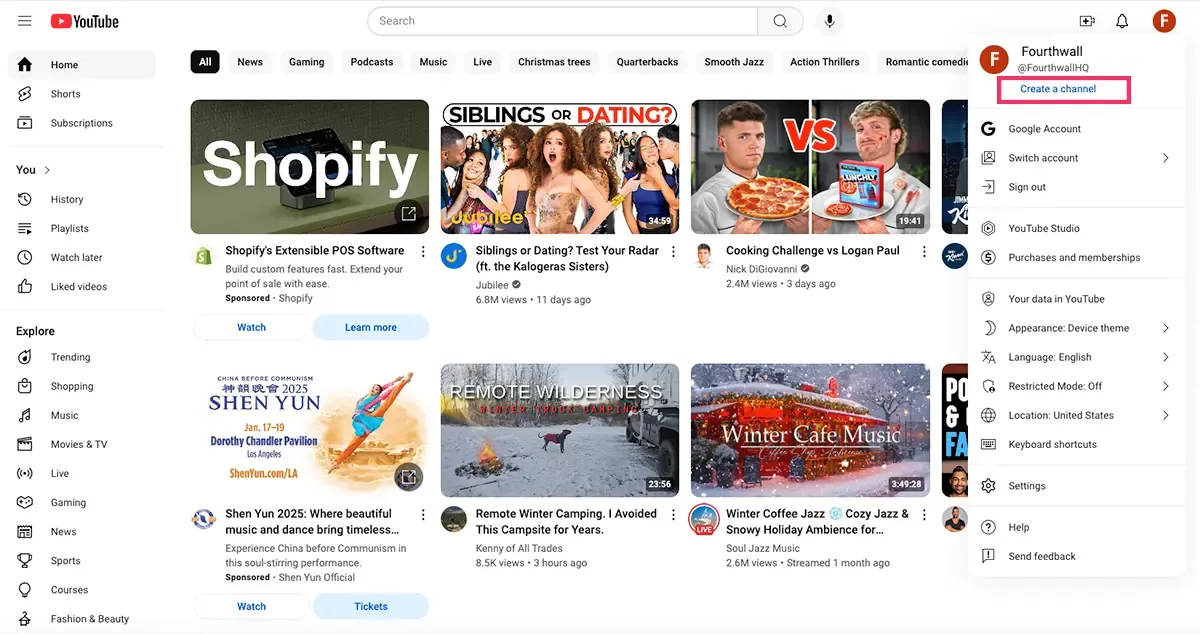
Task: Open the hamburger guide menu
Action: click(25, 21)
